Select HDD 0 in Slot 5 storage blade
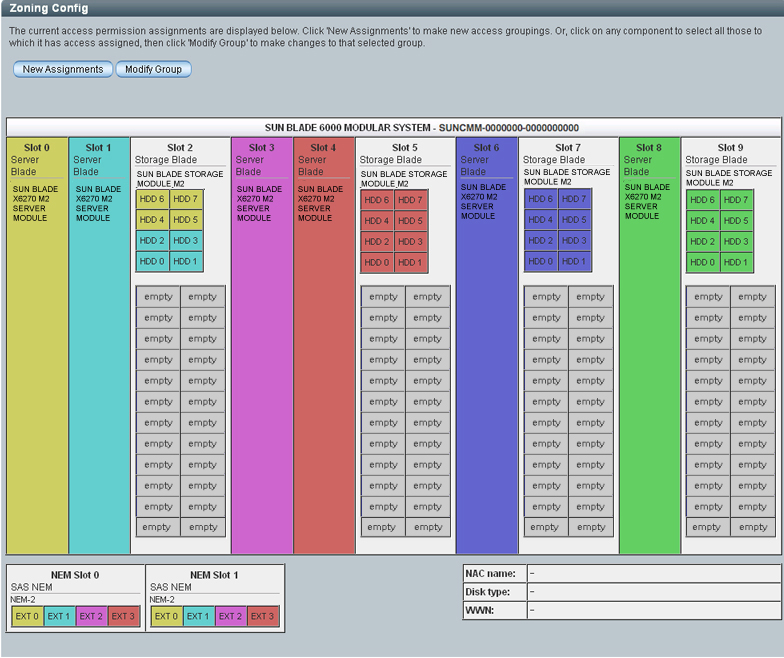Image resolution: width=784 pixels, height=658 pixels. 376,262
